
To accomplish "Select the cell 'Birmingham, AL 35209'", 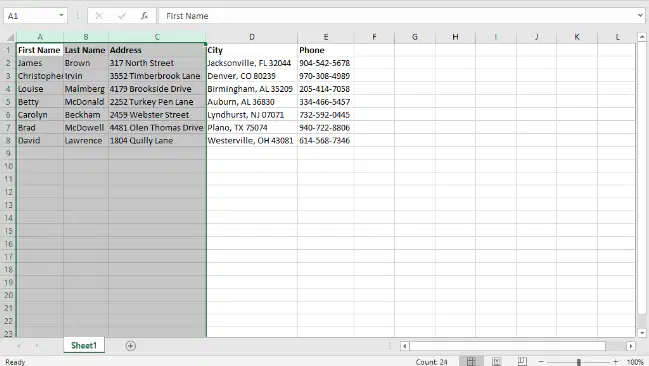I will coord(252,89).
